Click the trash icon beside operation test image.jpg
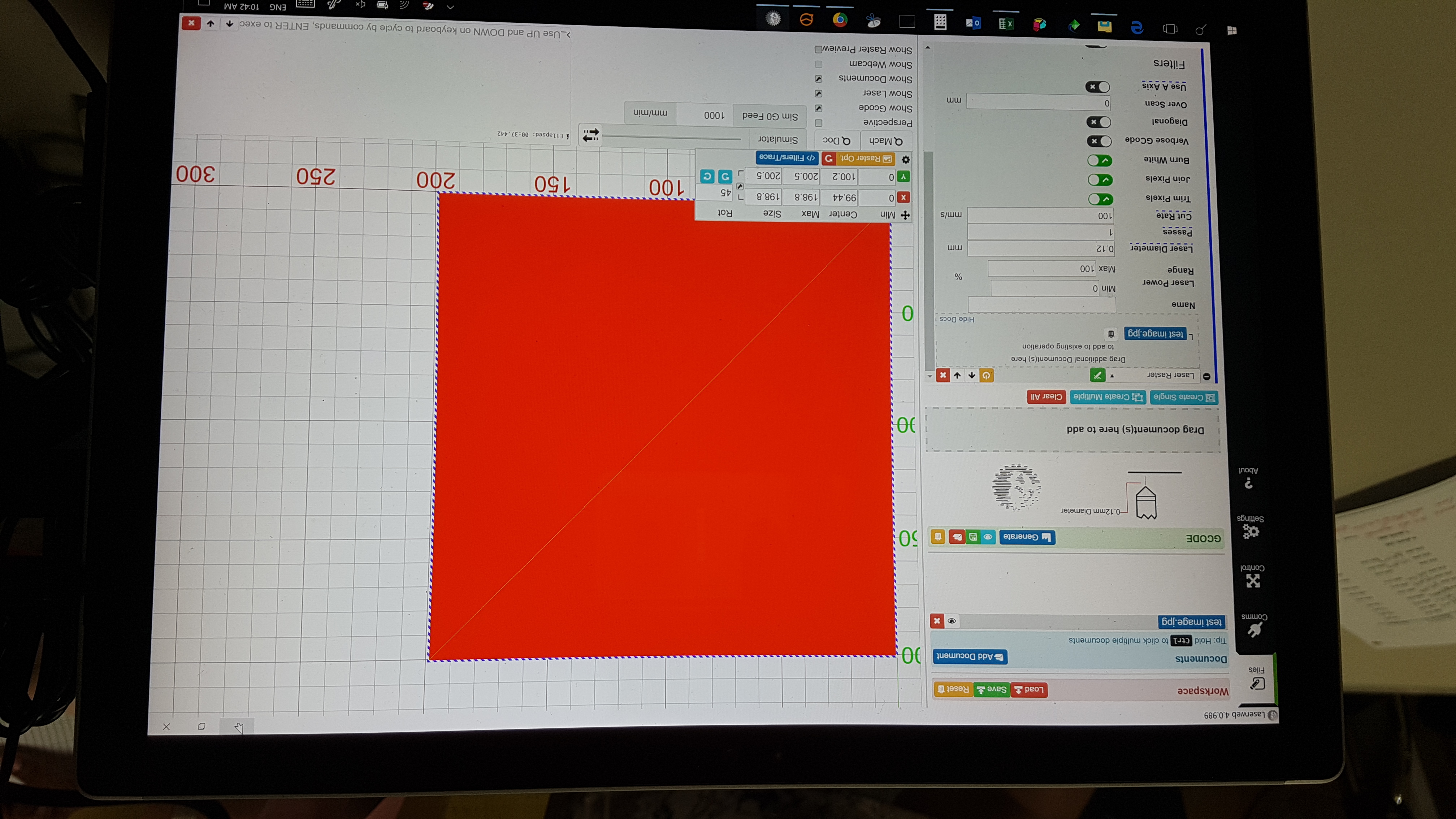 (x=1111, y=333)
